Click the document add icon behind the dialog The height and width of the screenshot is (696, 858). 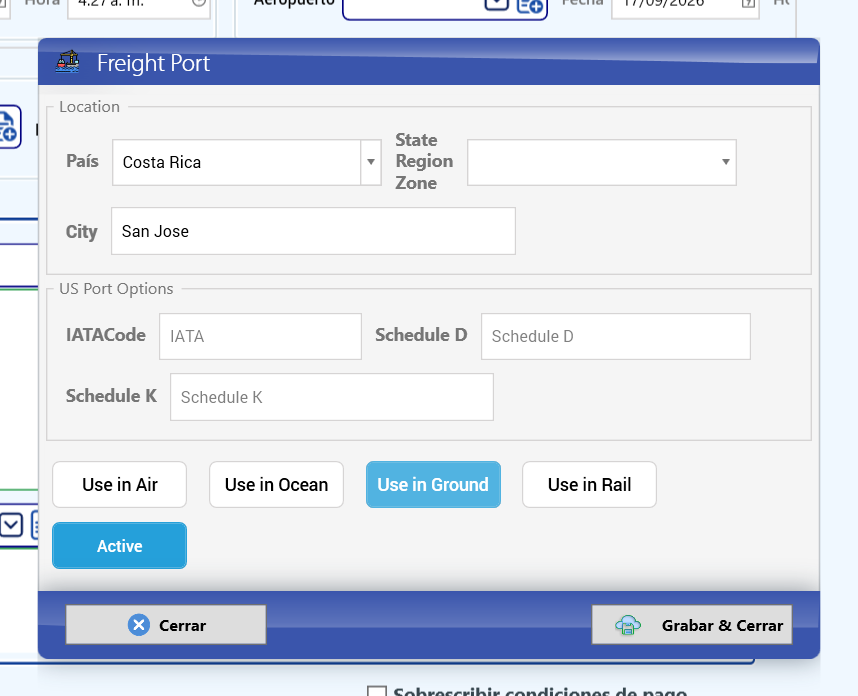click(9, 126)
